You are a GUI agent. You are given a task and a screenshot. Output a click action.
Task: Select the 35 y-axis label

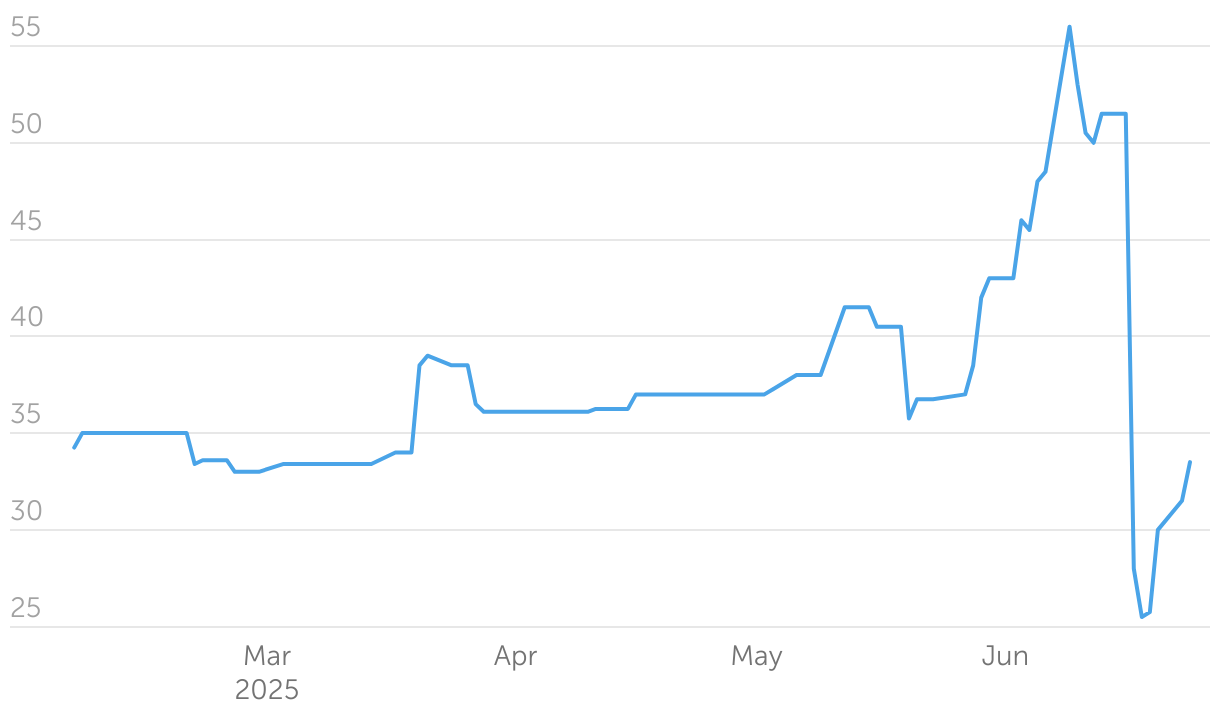(25, 416)
